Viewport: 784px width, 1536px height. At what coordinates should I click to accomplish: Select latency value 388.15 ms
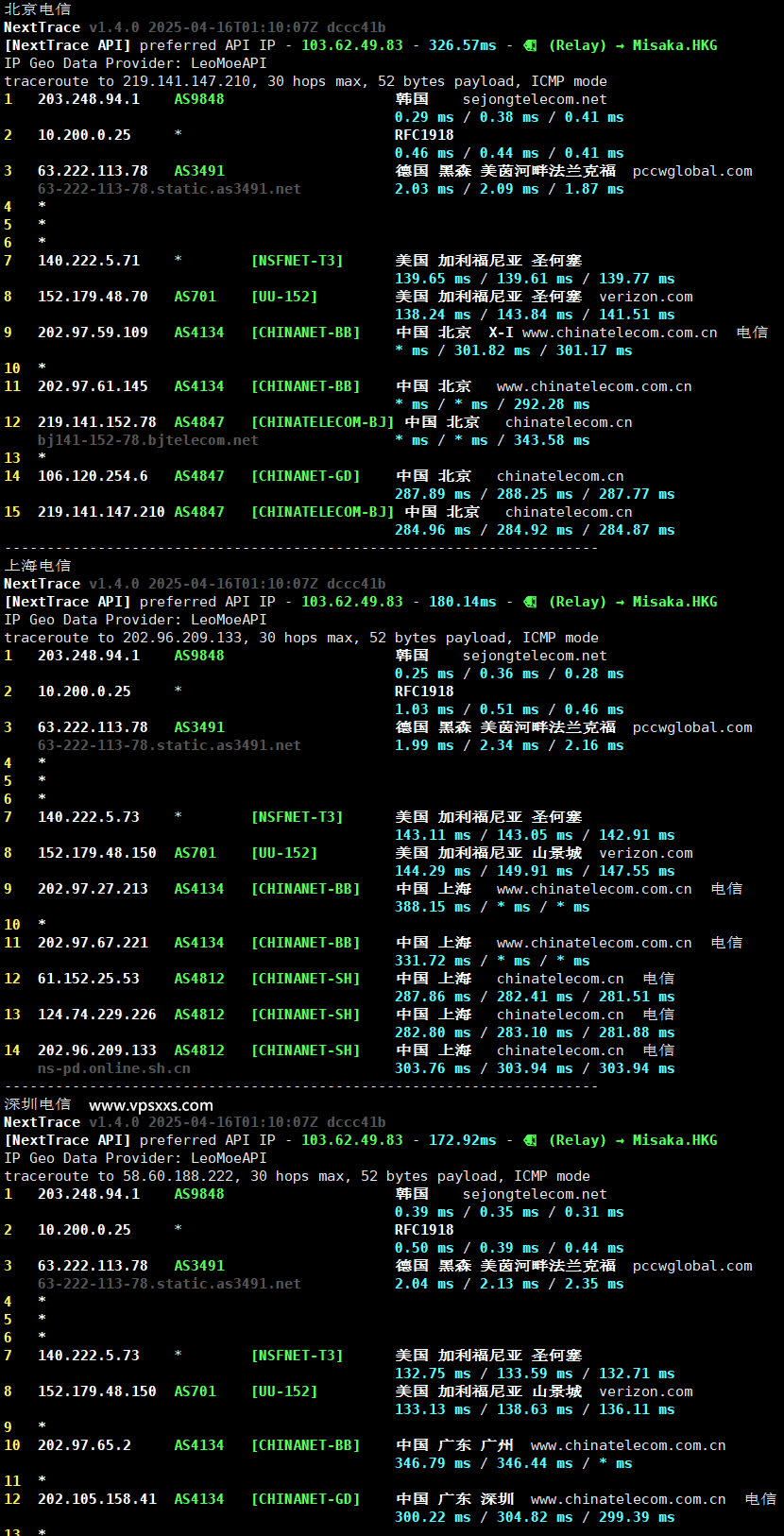(433, 907)
